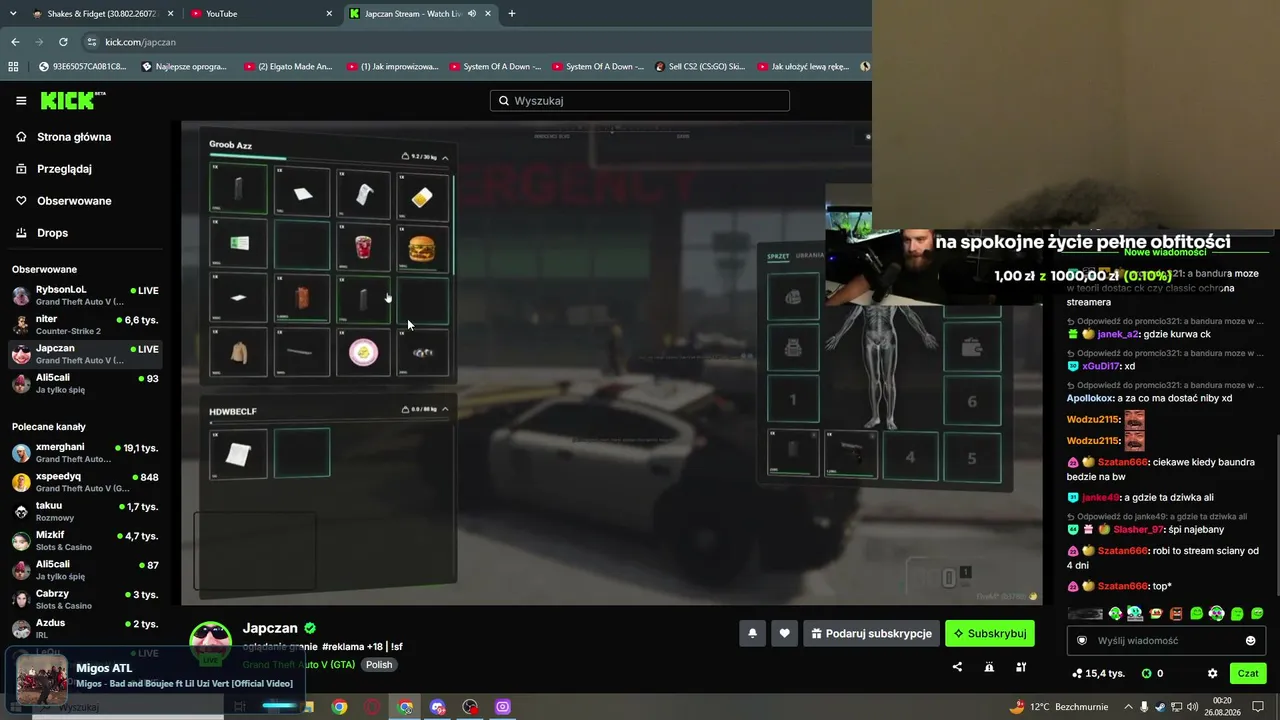Reload the kick.com page
The width and height of the screenshot is (1280, 720).
(x=63, y=42)
